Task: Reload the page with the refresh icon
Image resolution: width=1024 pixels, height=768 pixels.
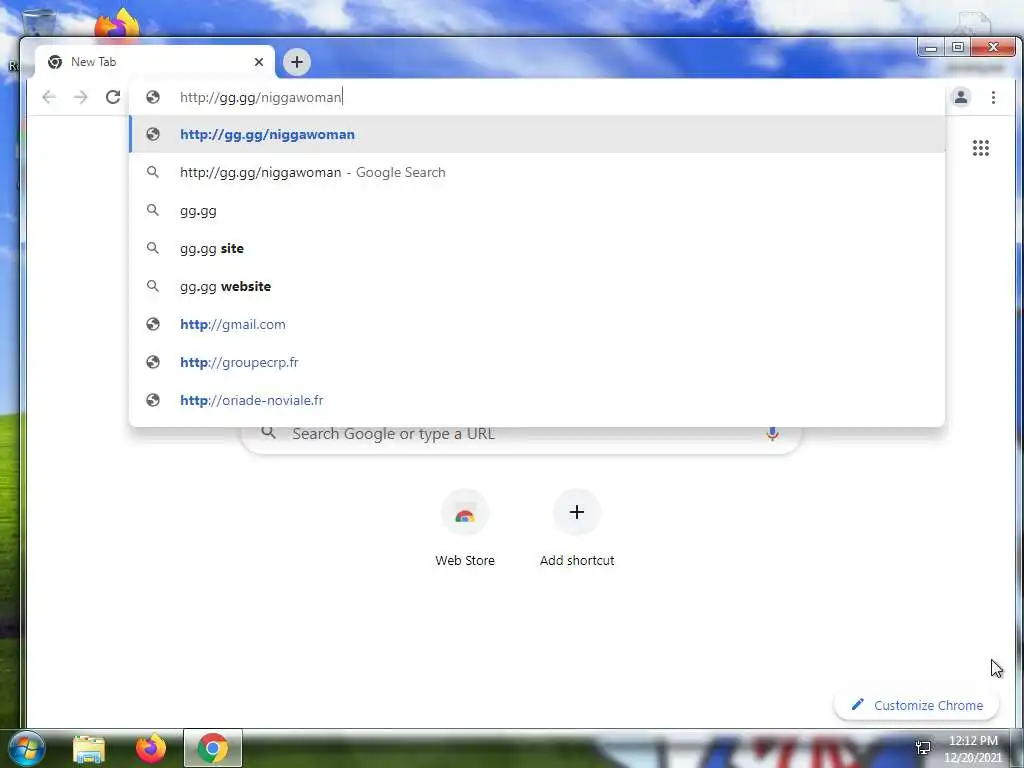Action: tap(113, 97)
